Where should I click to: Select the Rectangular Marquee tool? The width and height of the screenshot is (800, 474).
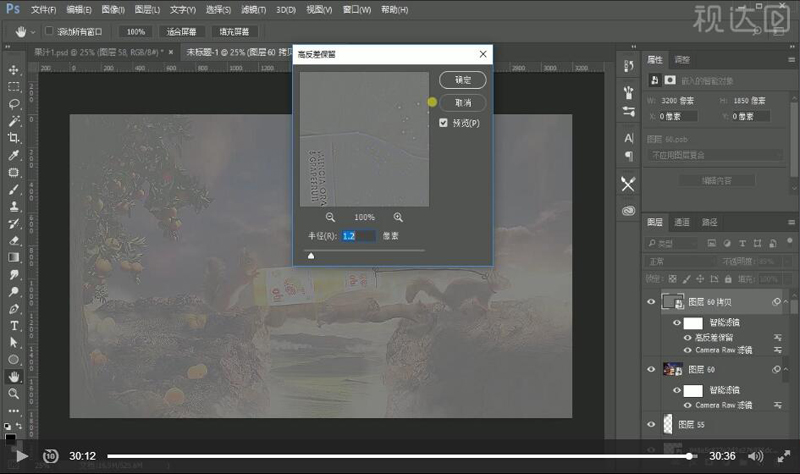pos(14,86)
